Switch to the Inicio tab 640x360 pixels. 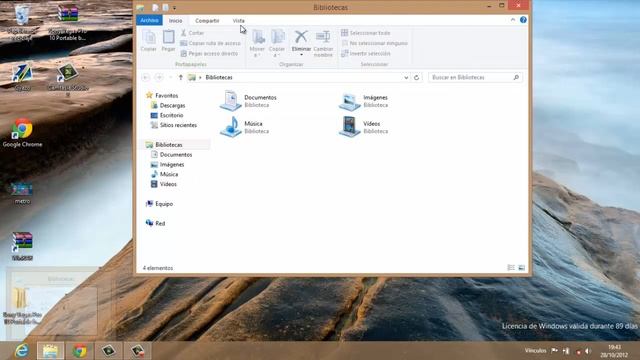[176, 20]
